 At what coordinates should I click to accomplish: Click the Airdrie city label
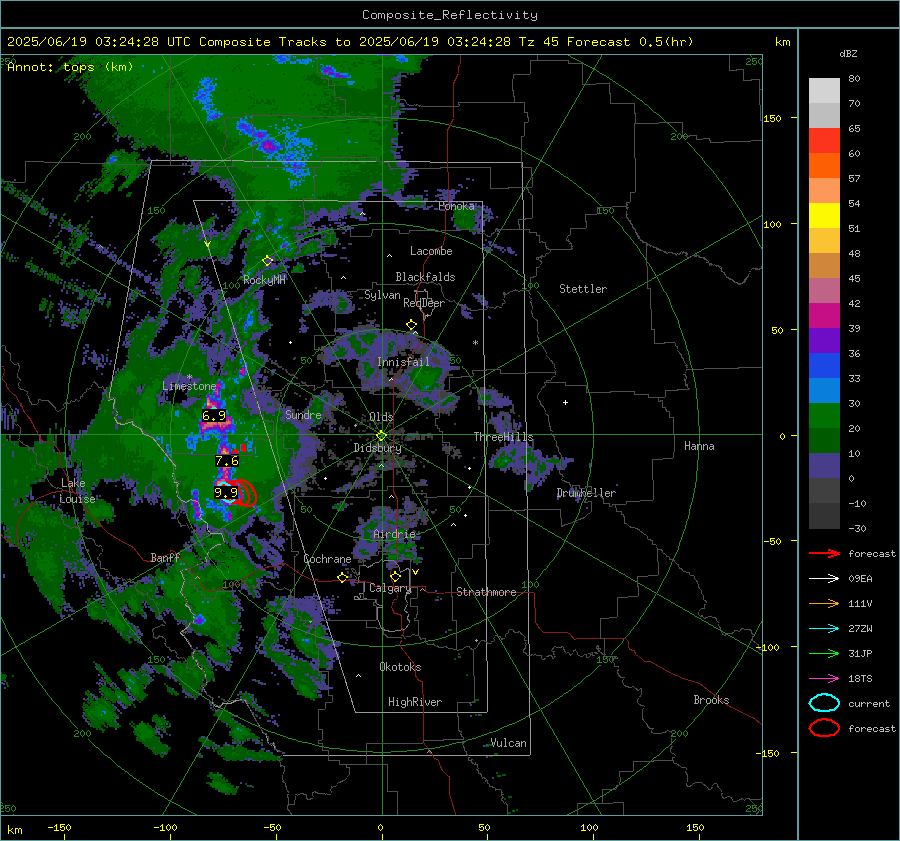click(x=394, y=534)
